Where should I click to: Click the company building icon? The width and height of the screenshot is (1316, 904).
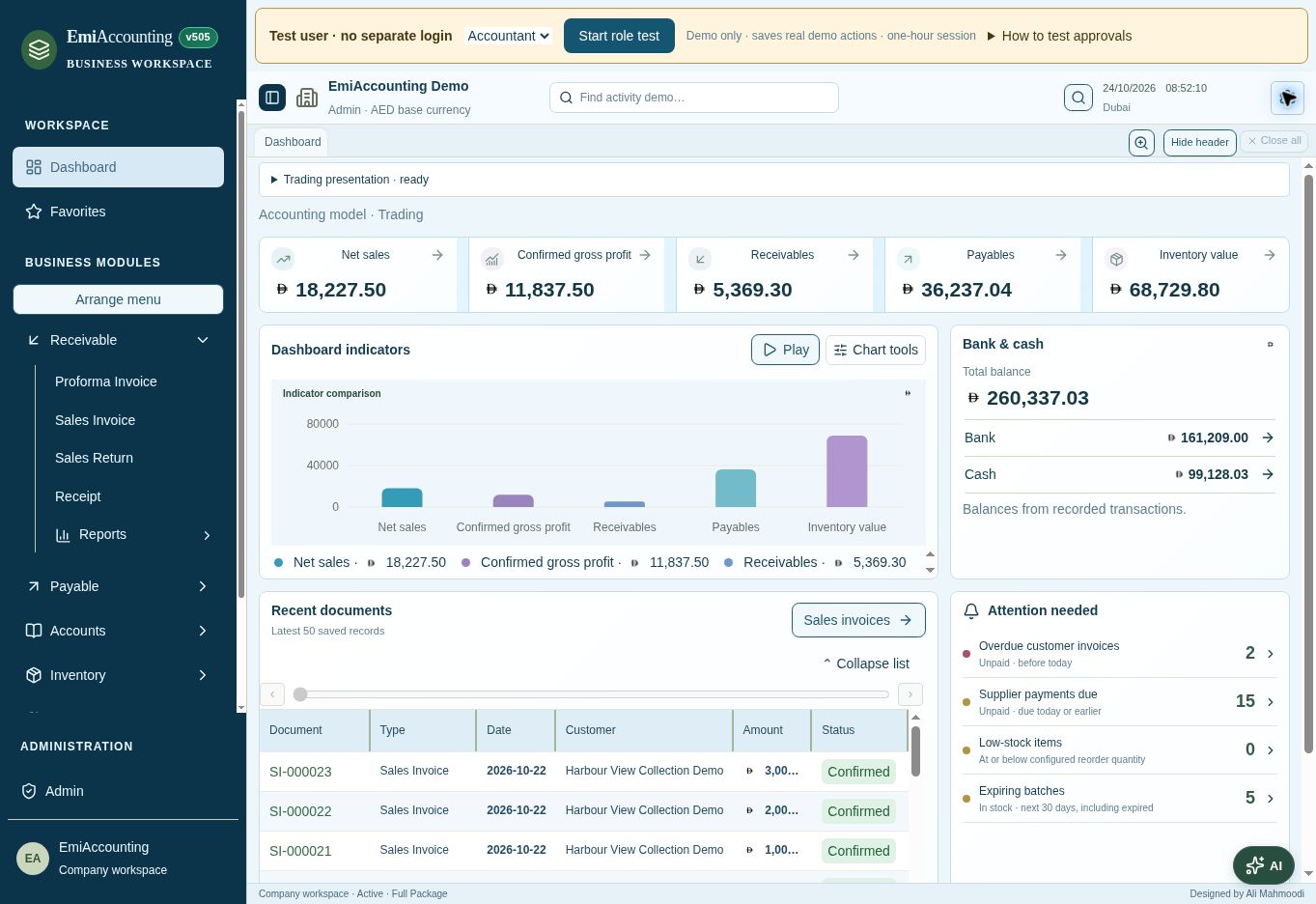pyautogui.click(x=307, y=98)
